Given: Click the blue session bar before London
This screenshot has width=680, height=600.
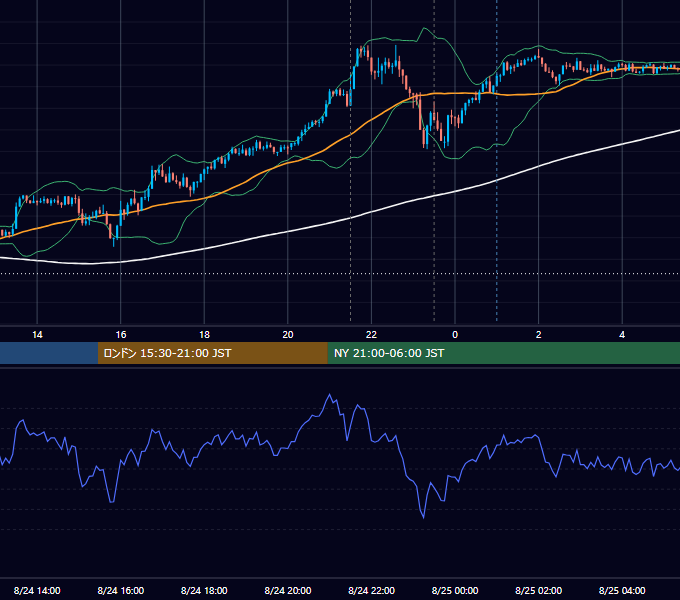Looking at the screenshot, I should (49, 353).
